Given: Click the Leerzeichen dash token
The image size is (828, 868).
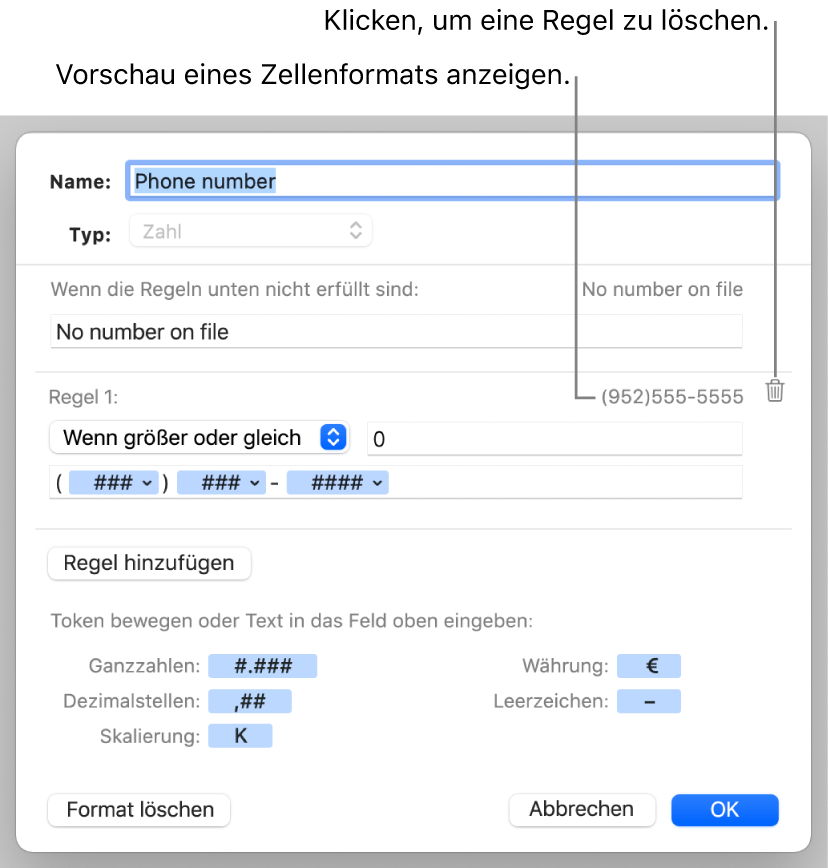Looking at the screenshot, I should tap(649, 702).
